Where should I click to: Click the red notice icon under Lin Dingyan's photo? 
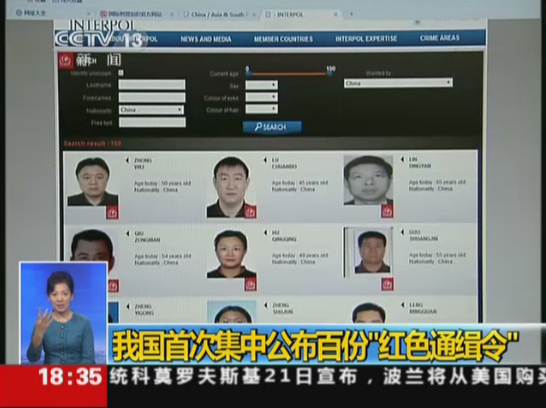pos(387,211)
